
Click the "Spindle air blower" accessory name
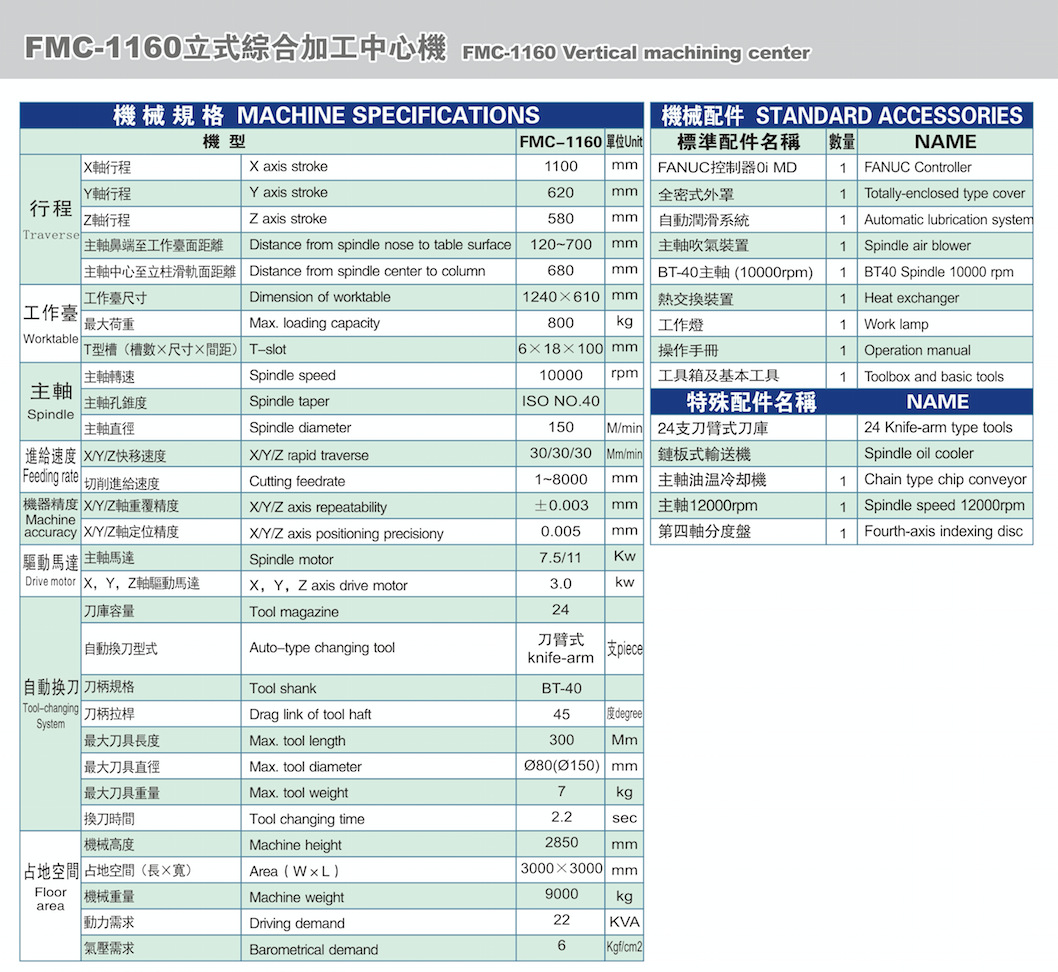918,246
